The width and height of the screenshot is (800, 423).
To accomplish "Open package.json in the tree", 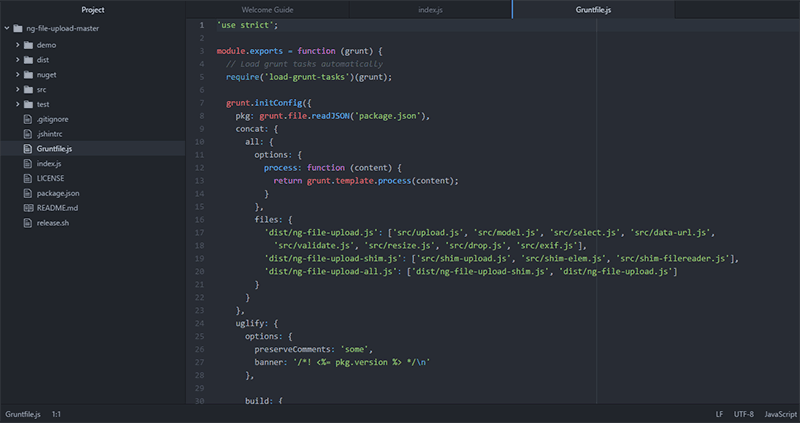I will [58, 193].
